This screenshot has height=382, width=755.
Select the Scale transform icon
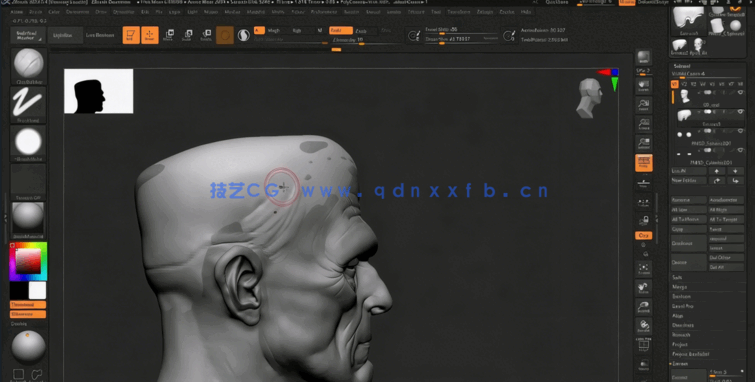(187, 35)
